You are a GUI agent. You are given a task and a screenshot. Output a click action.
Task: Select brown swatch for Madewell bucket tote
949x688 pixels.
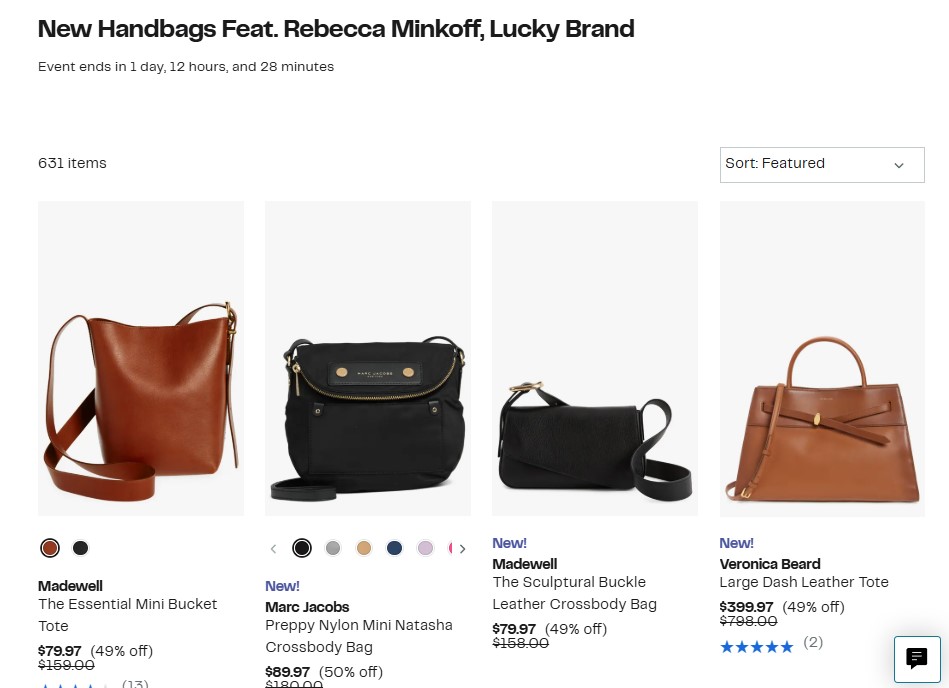tap(50, 548)
